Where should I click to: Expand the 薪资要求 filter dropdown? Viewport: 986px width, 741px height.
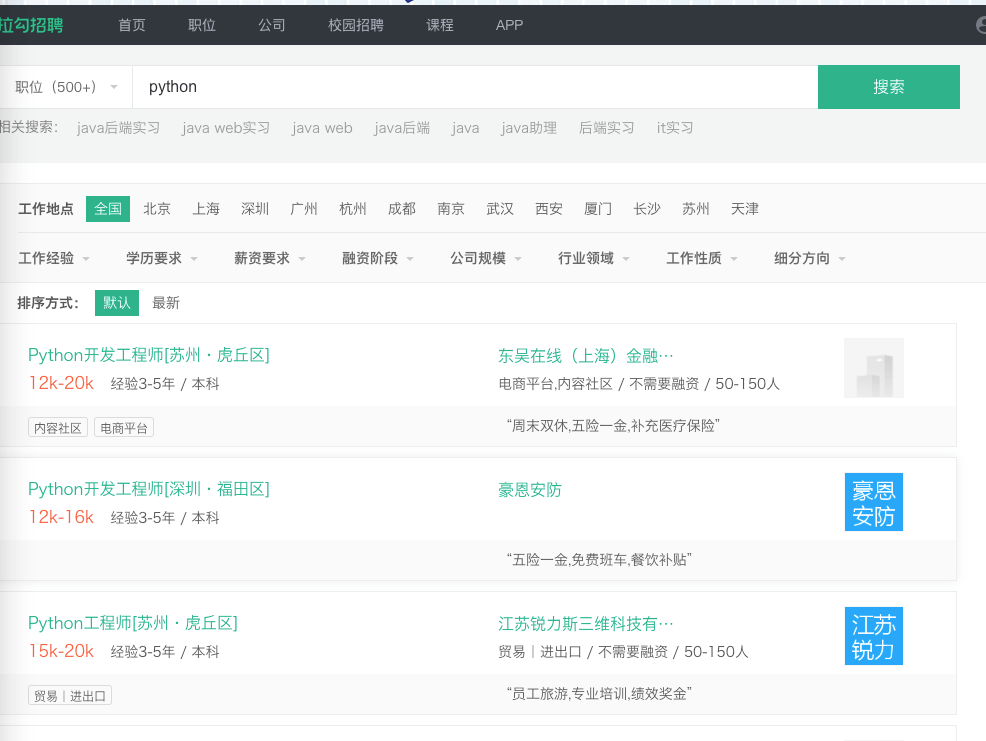click(x=270, y=258)
